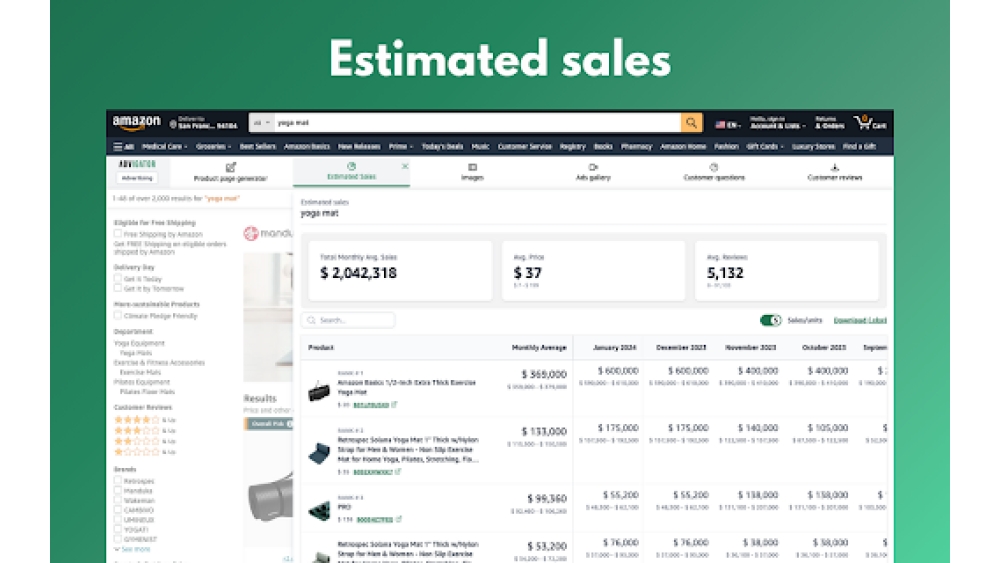This screenshot has width=1000, height=563.
Task: Open the Yoga Equipment department link
Action: pyautogui.click(x=139, y=343)
